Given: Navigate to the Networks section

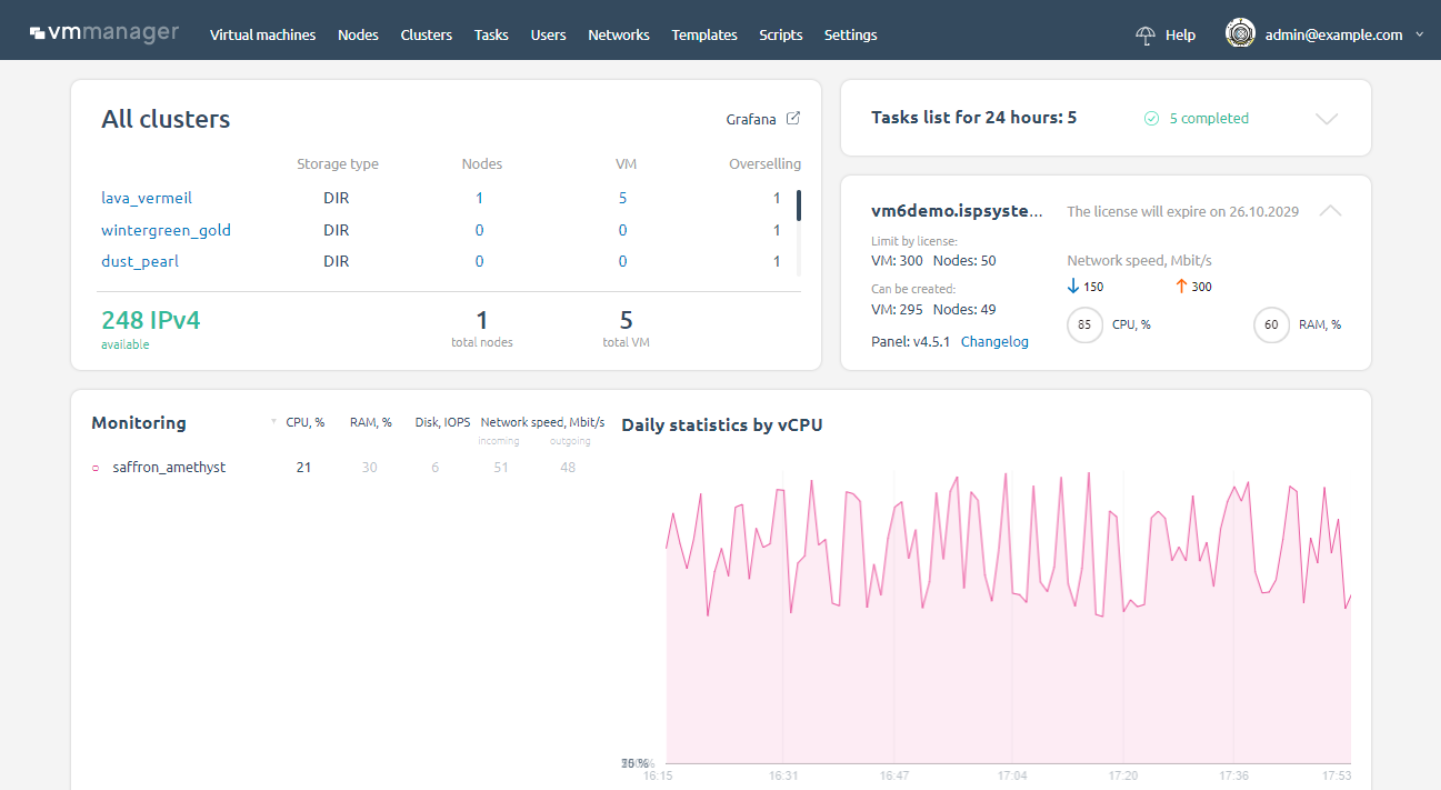Looking at the screenshot, I should 618,34.
